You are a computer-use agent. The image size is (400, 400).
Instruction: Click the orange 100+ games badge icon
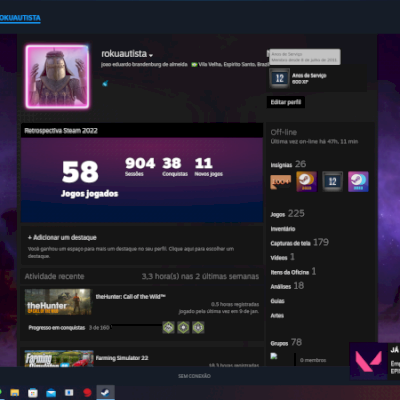(x=280, y=182)
